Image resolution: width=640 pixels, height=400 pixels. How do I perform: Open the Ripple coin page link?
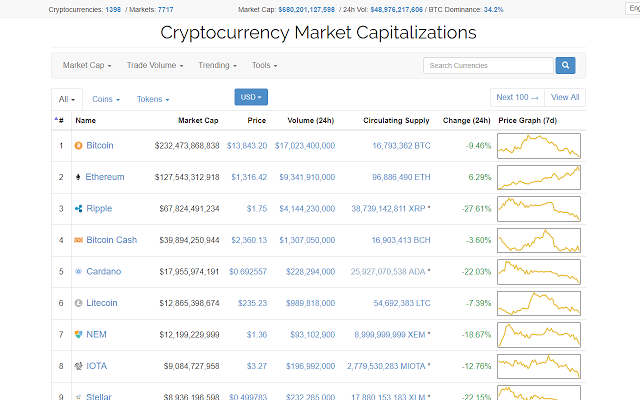99,209
